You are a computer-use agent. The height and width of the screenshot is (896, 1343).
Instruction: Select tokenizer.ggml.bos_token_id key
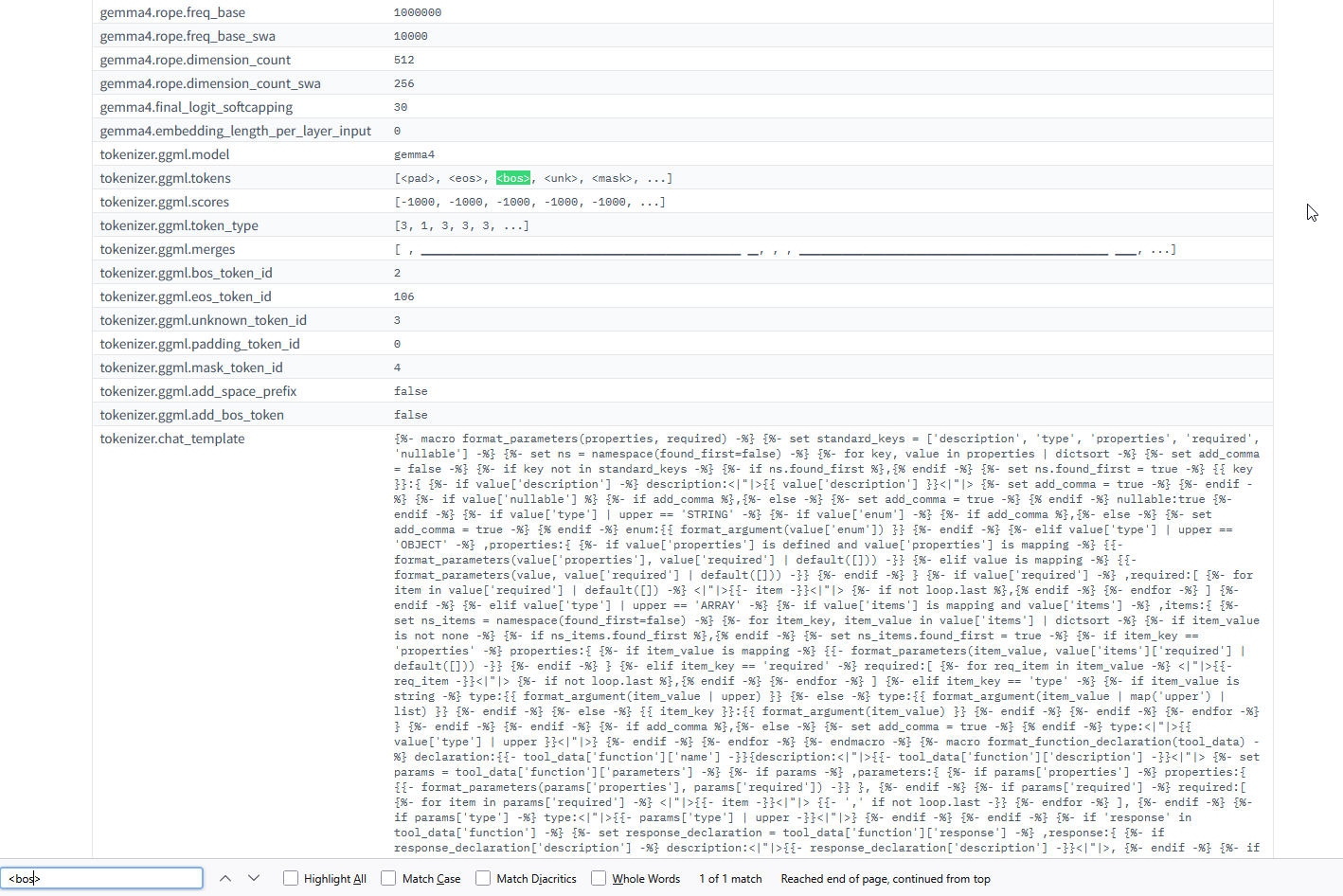tap(187, 273)
